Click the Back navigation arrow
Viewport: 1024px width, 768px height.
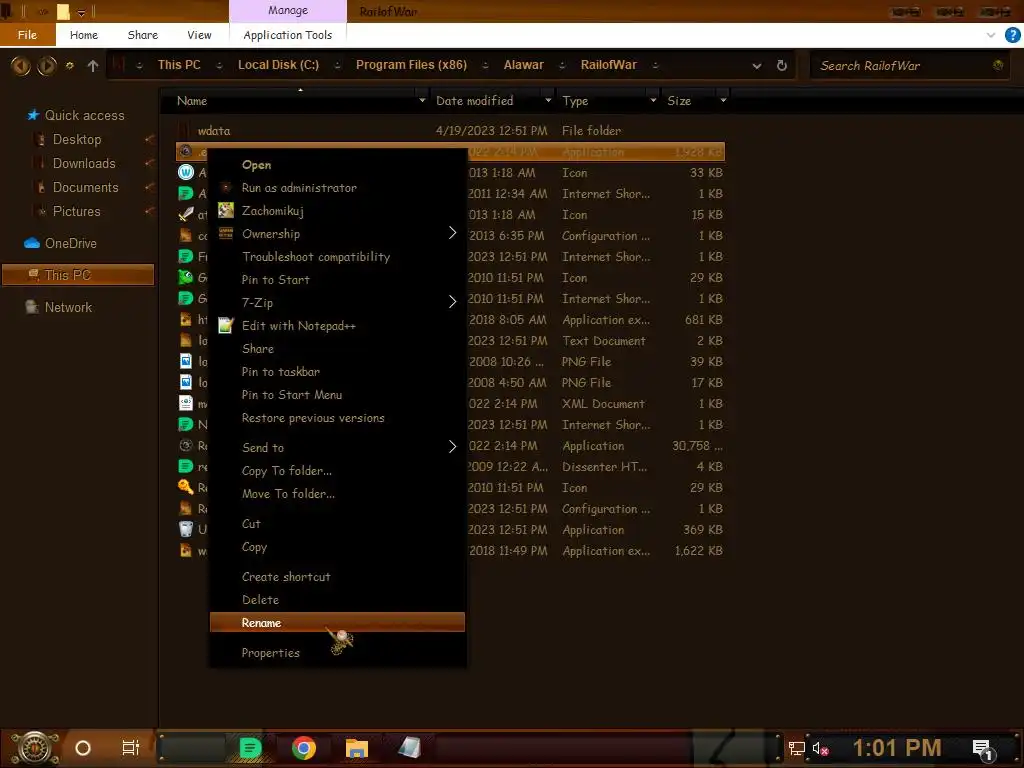(20, 65)
